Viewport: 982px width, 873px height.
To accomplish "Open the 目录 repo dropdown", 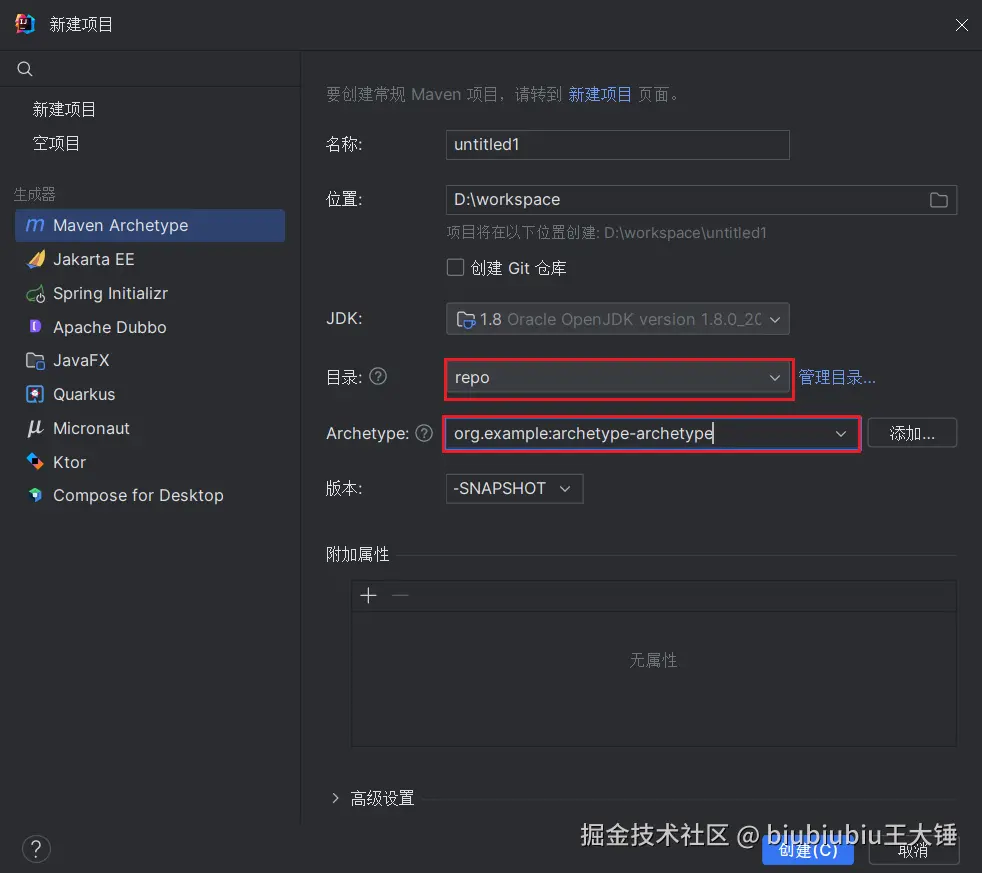I will (x=618, y=378).
